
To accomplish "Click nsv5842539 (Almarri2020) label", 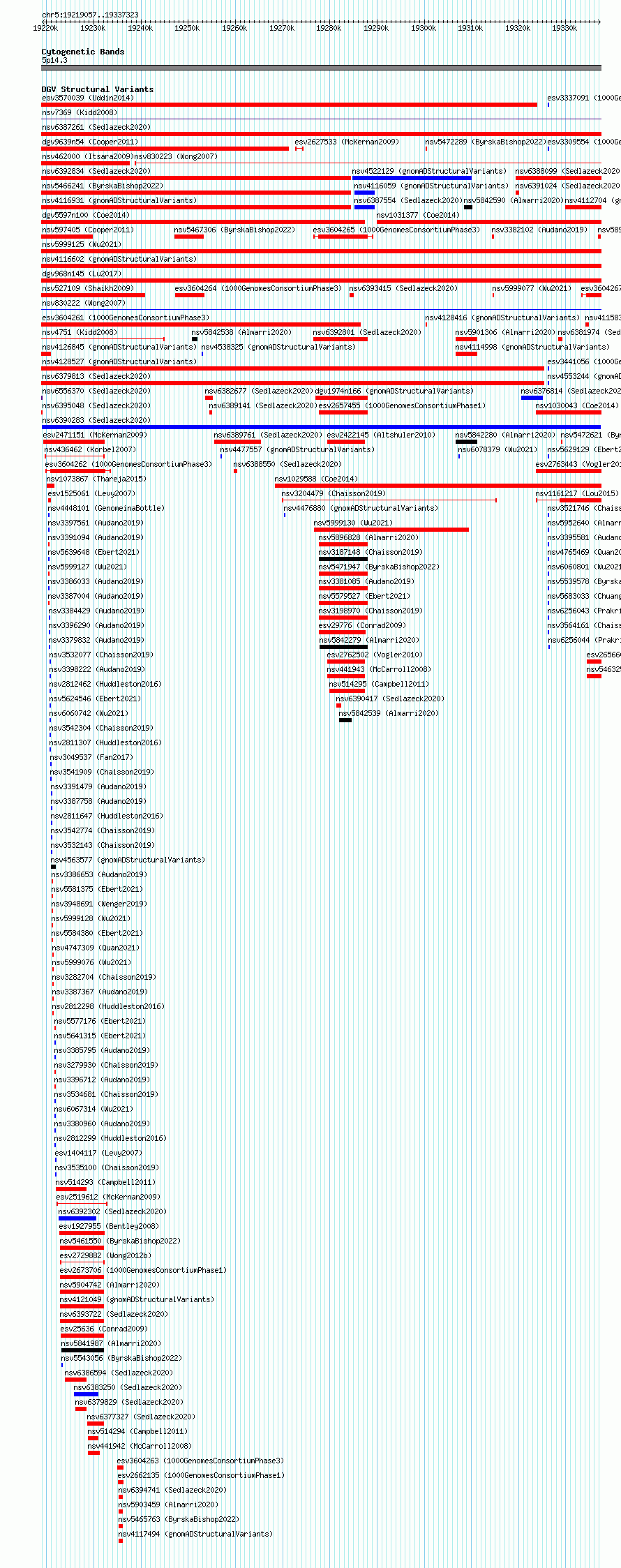I will click(389, 713).
